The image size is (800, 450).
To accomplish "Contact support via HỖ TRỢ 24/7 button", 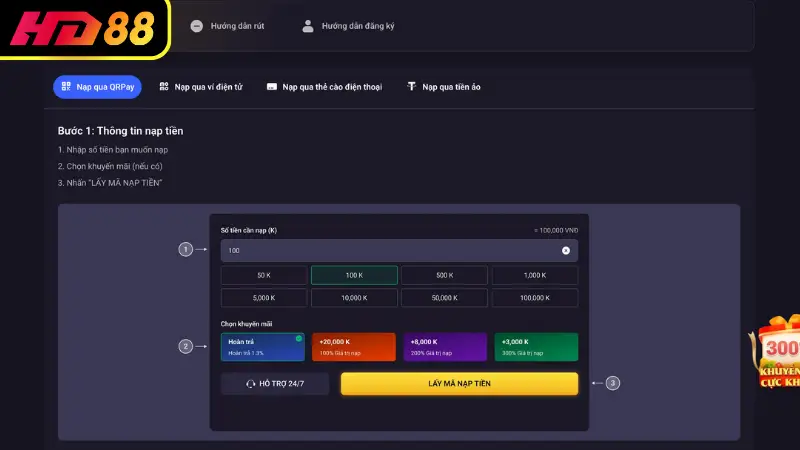I will [275, 384].
